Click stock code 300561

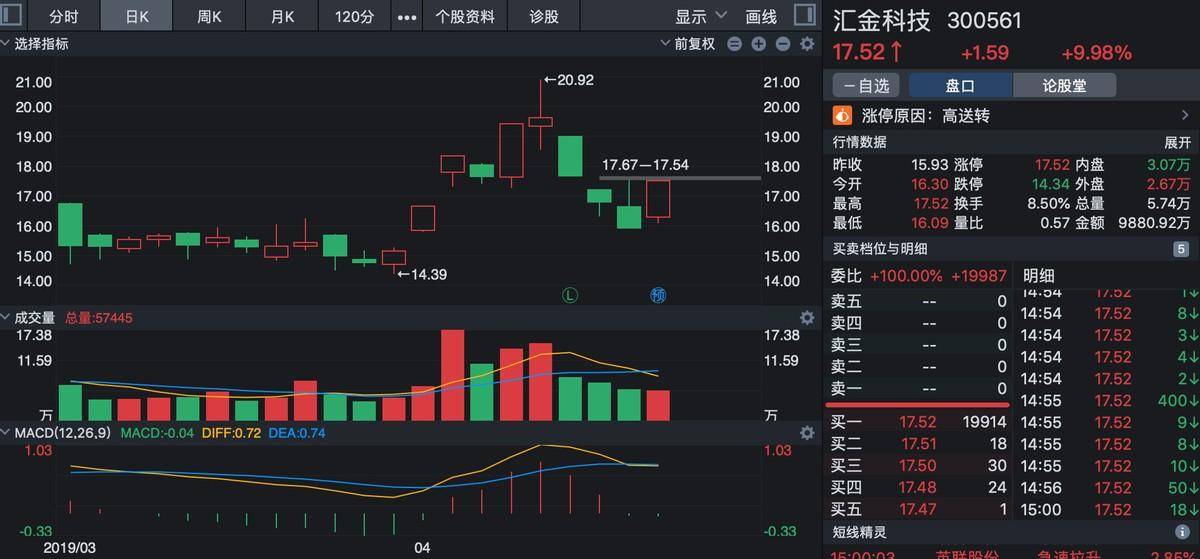984,21
